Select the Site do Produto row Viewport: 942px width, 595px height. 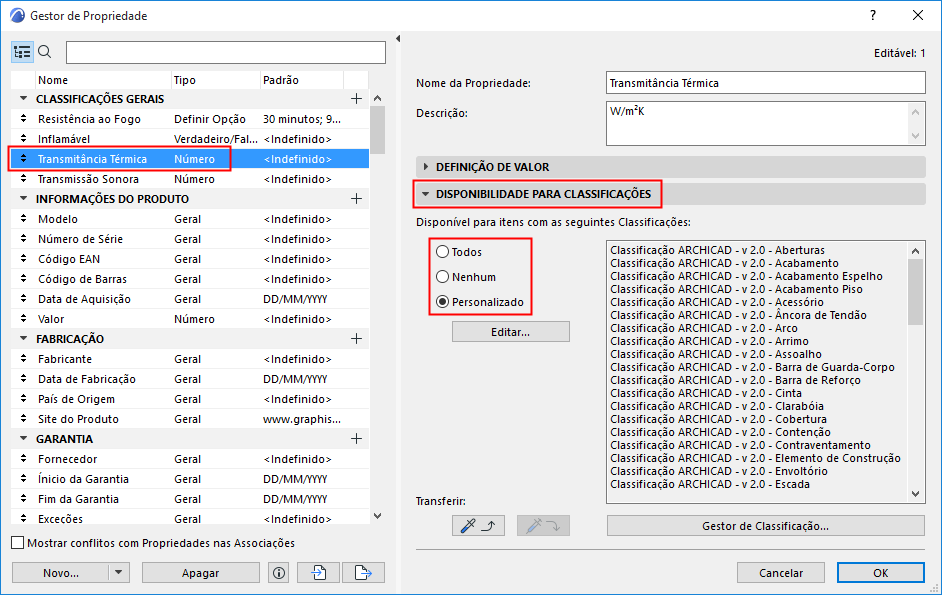[190, 419]
